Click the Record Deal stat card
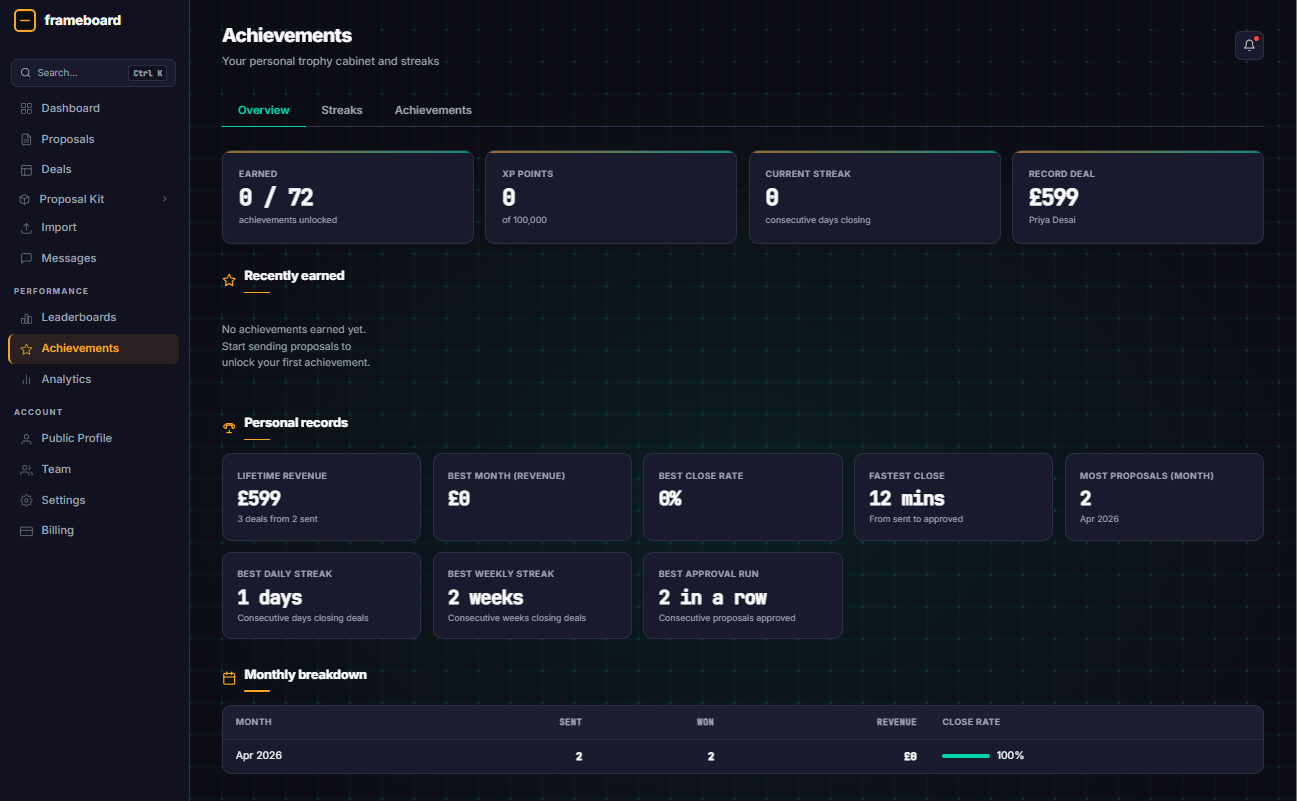1297x801 pixels. 1138,197
